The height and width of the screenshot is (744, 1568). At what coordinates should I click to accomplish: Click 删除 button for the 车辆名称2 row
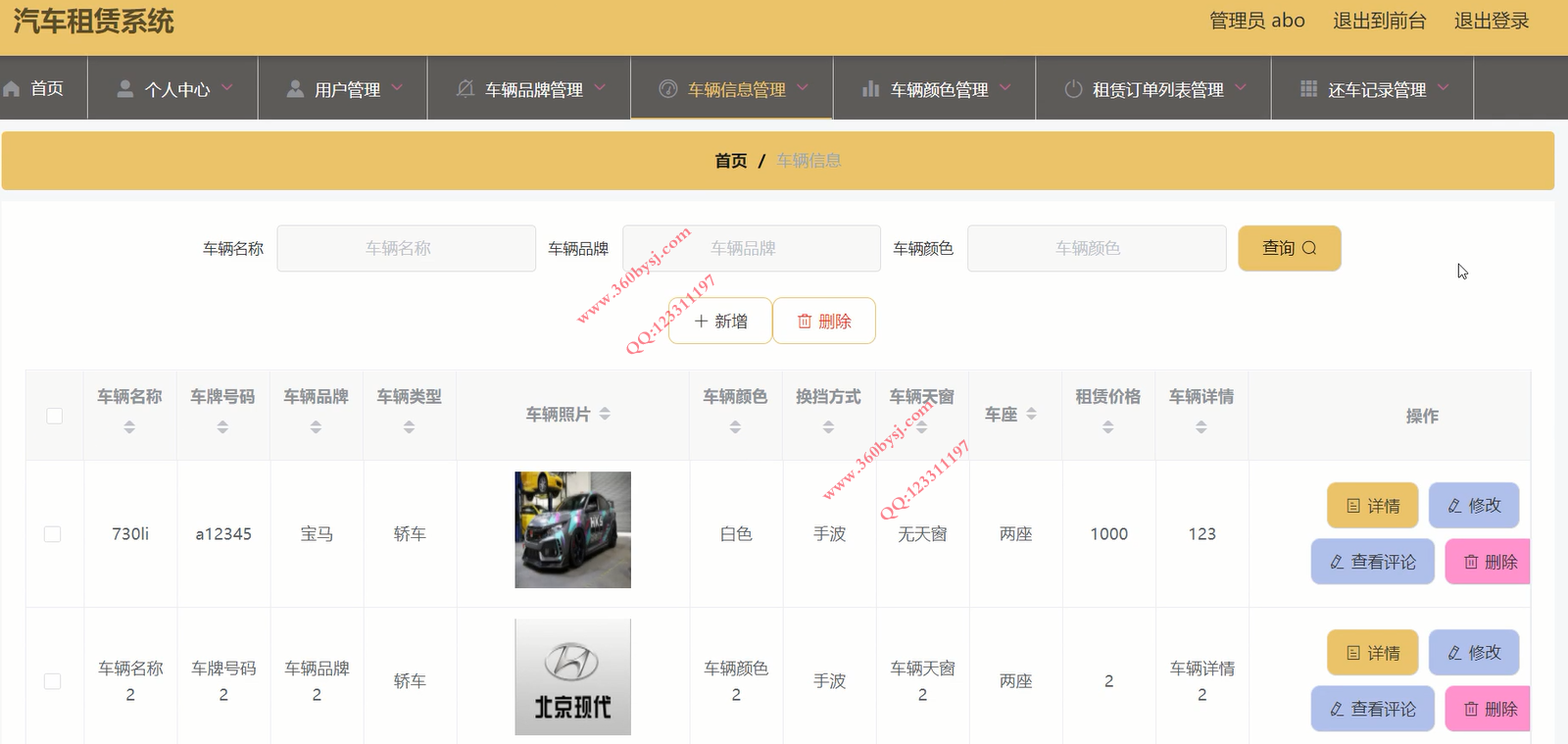1488,709
